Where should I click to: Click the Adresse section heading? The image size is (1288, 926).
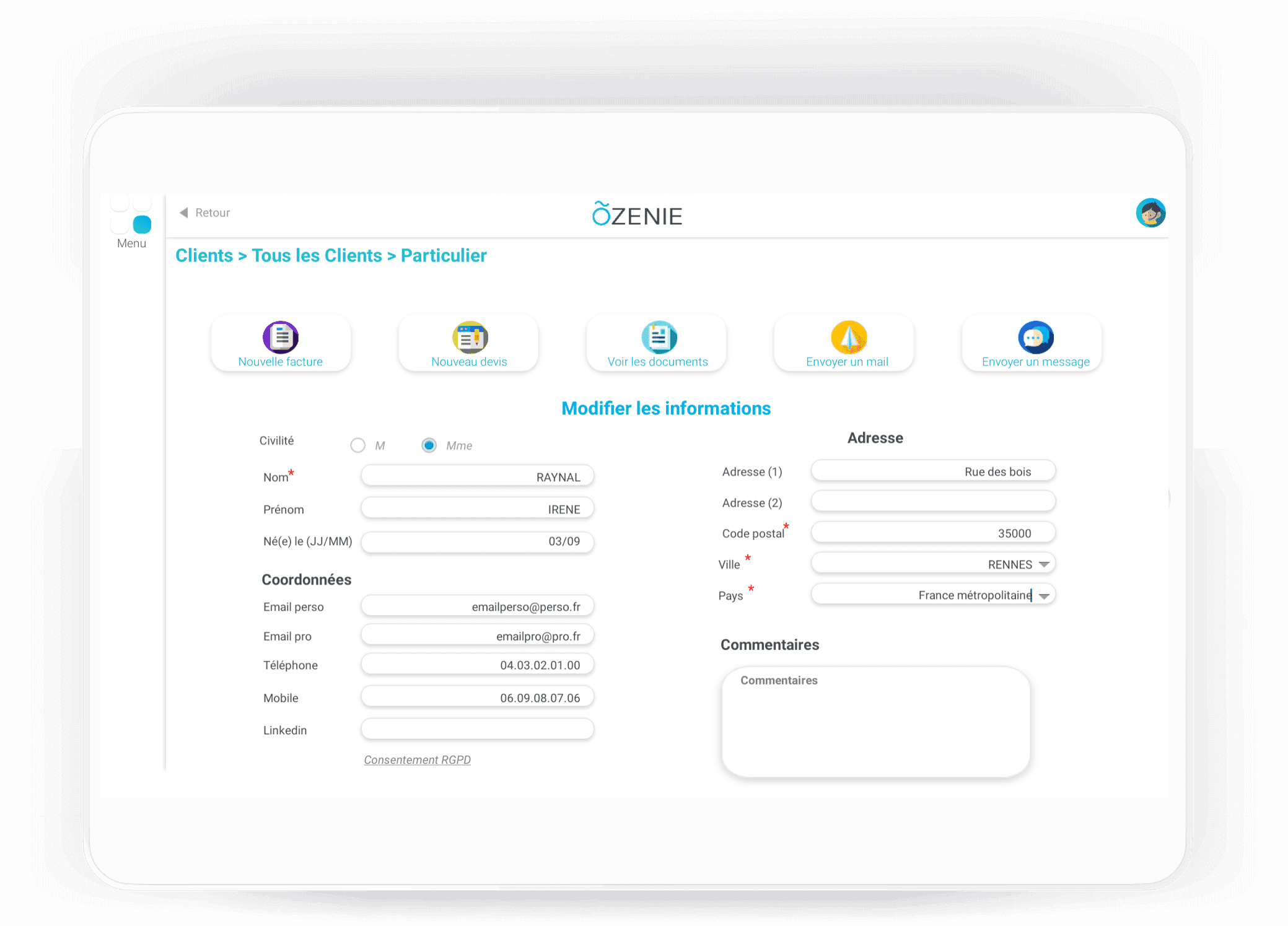(x=875, y=438)
